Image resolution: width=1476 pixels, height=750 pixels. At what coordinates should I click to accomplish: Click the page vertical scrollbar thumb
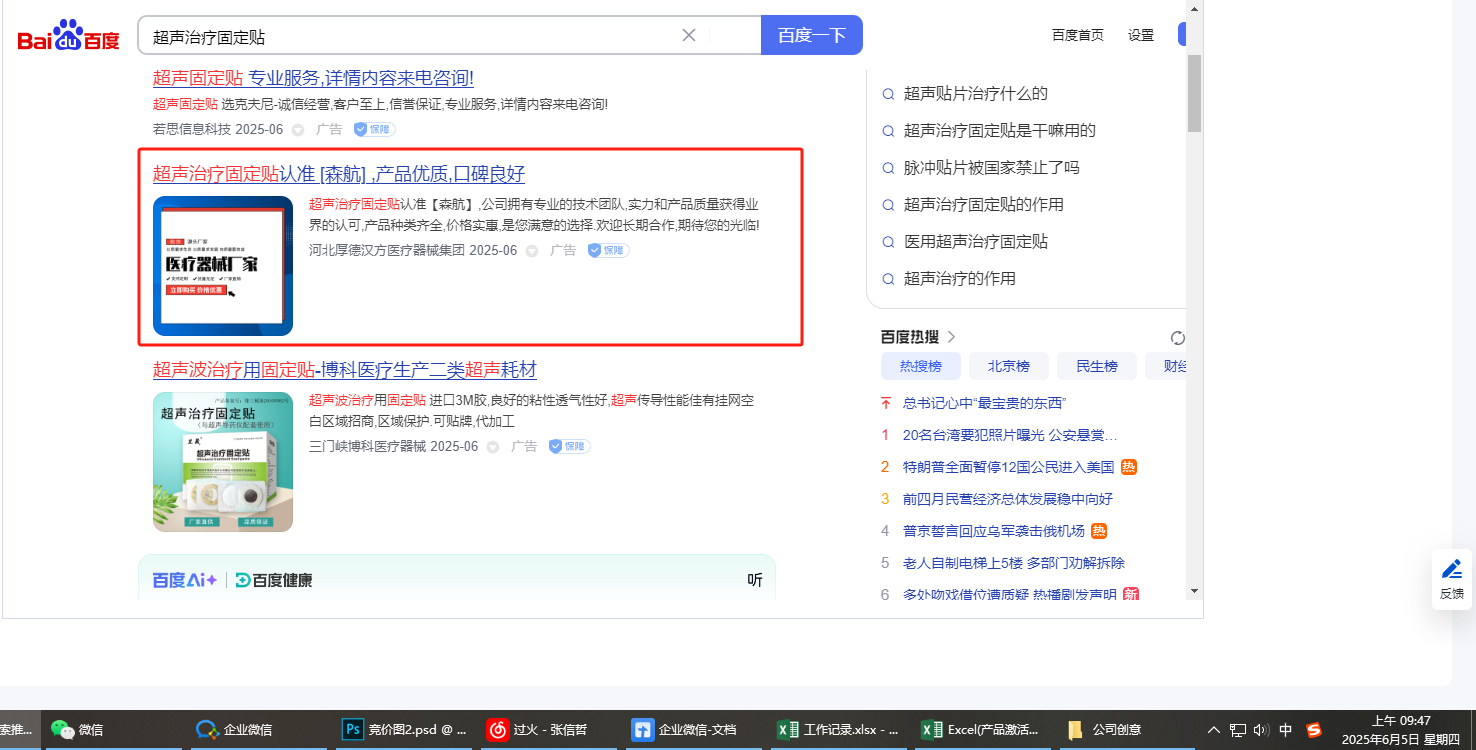pos(1194,93)
